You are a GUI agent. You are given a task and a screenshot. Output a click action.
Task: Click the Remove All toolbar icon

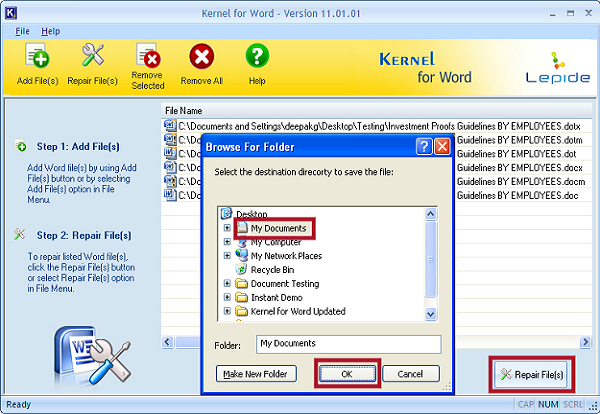(202, 56)
